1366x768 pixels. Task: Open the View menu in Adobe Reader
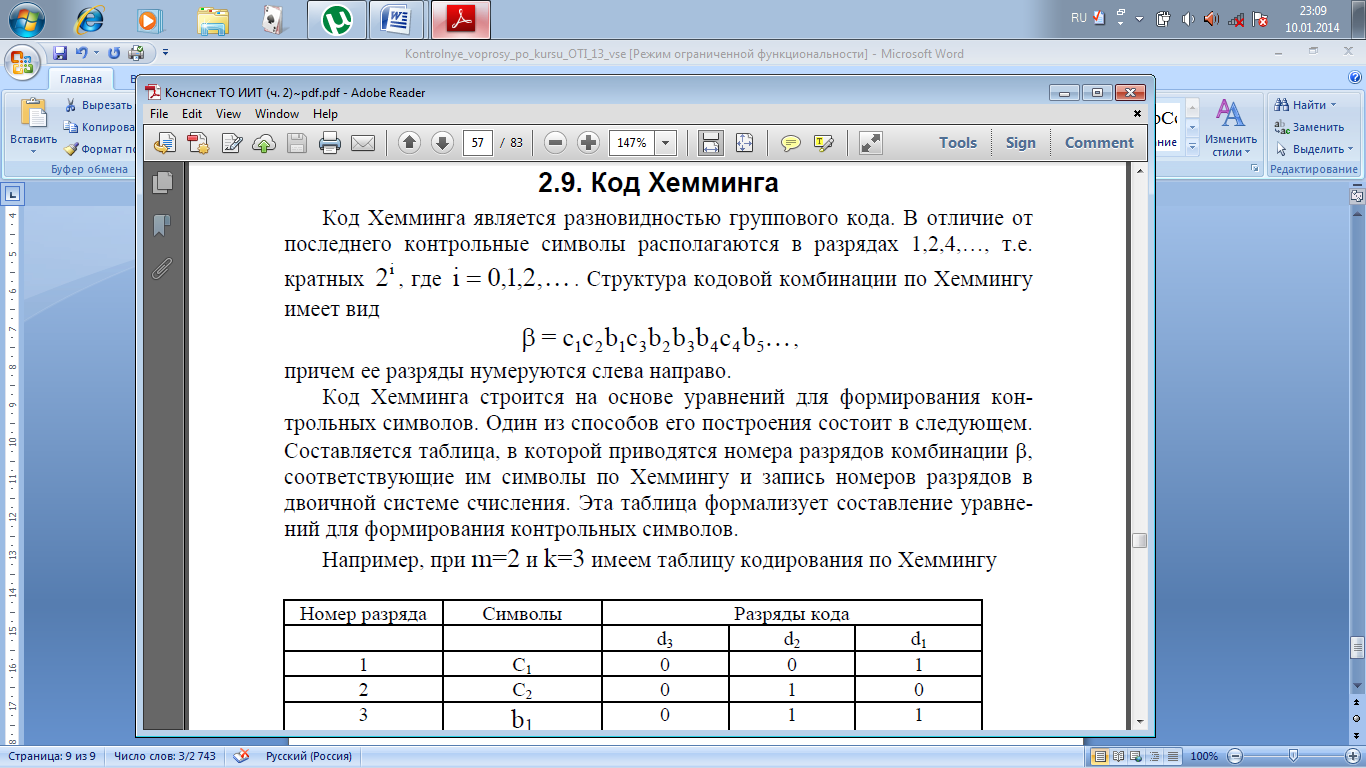228,114
